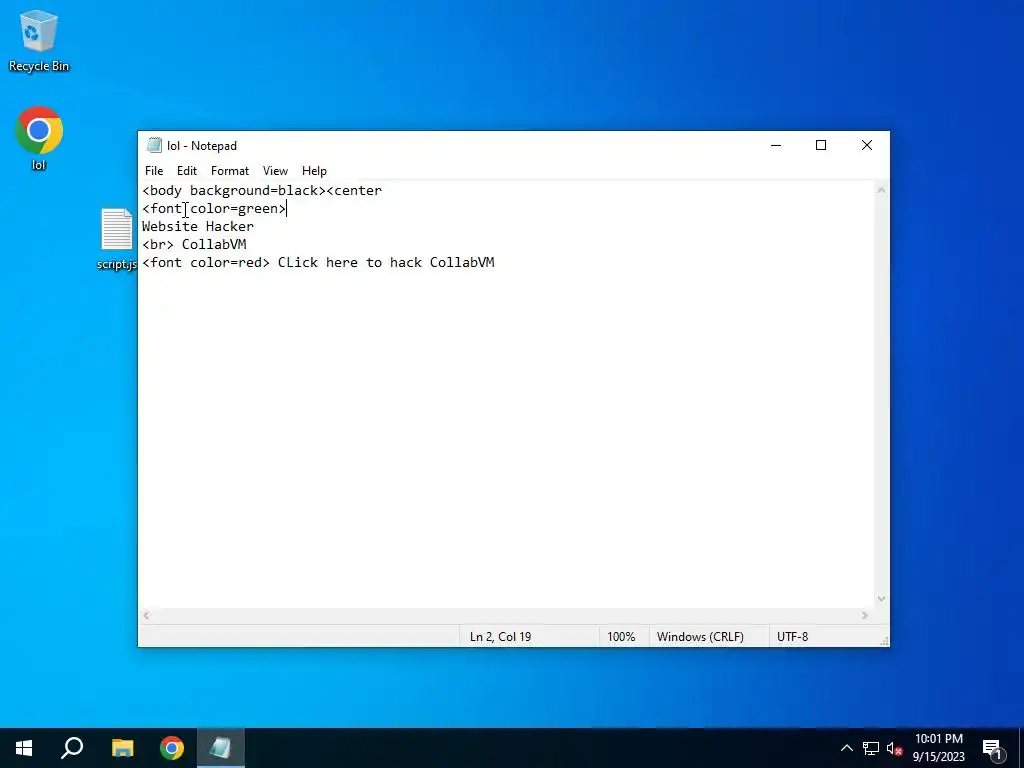Click the horizontal scrollbar right arrow

coord(865,616)
